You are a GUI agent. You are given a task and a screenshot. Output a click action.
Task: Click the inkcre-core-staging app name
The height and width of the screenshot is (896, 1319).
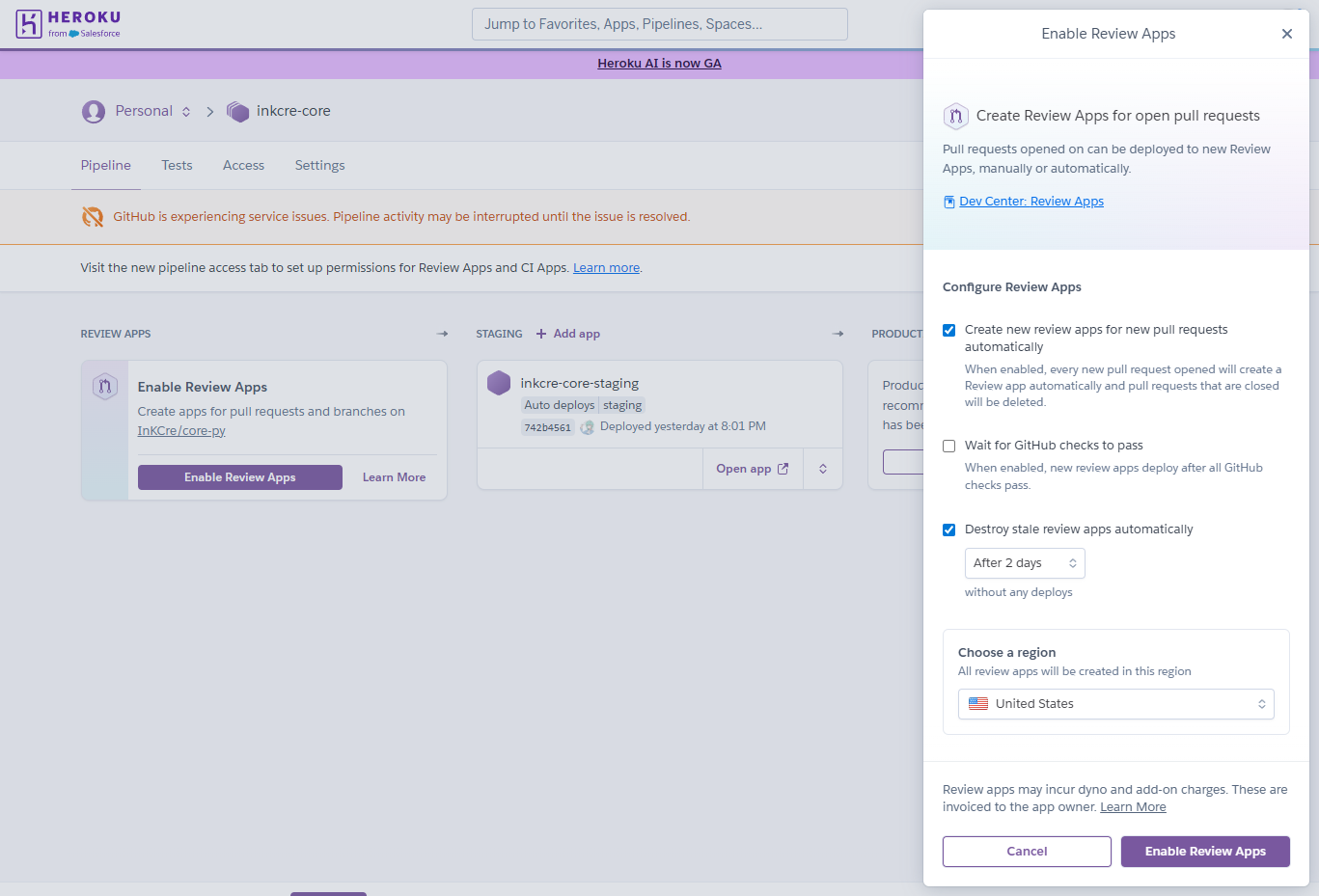click(580, 383)
